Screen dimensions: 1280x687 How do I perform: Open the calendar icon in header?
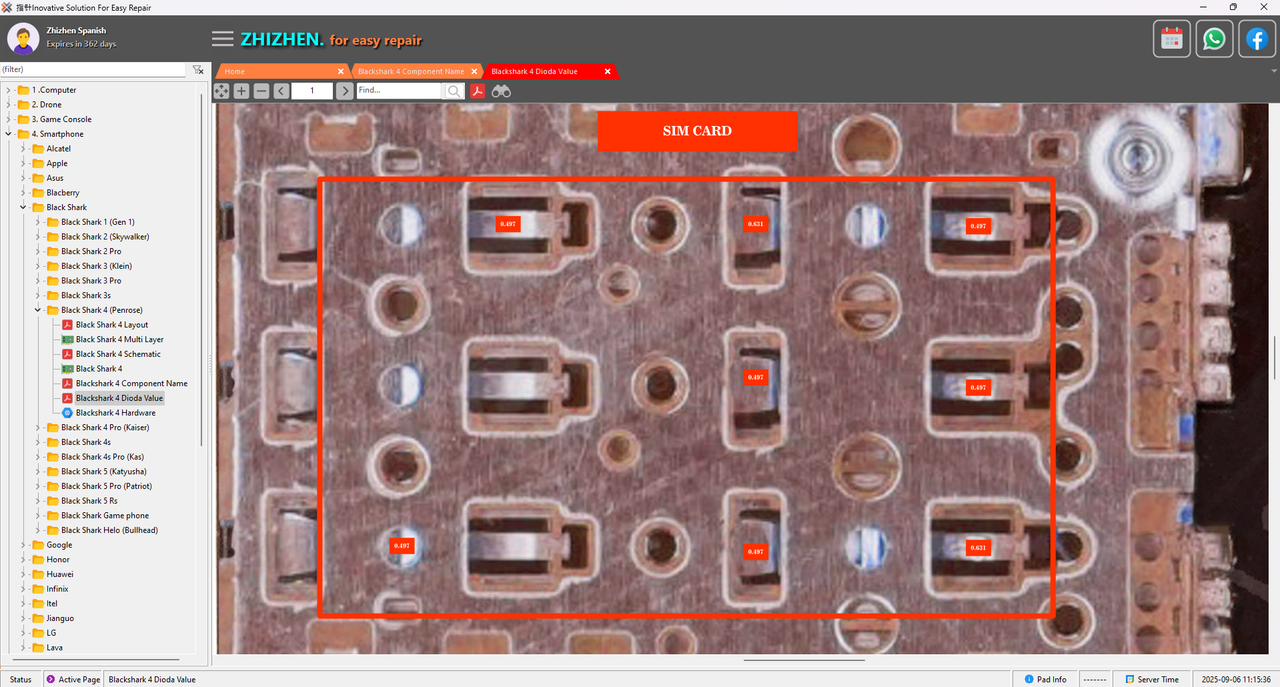pos(1172,39)
